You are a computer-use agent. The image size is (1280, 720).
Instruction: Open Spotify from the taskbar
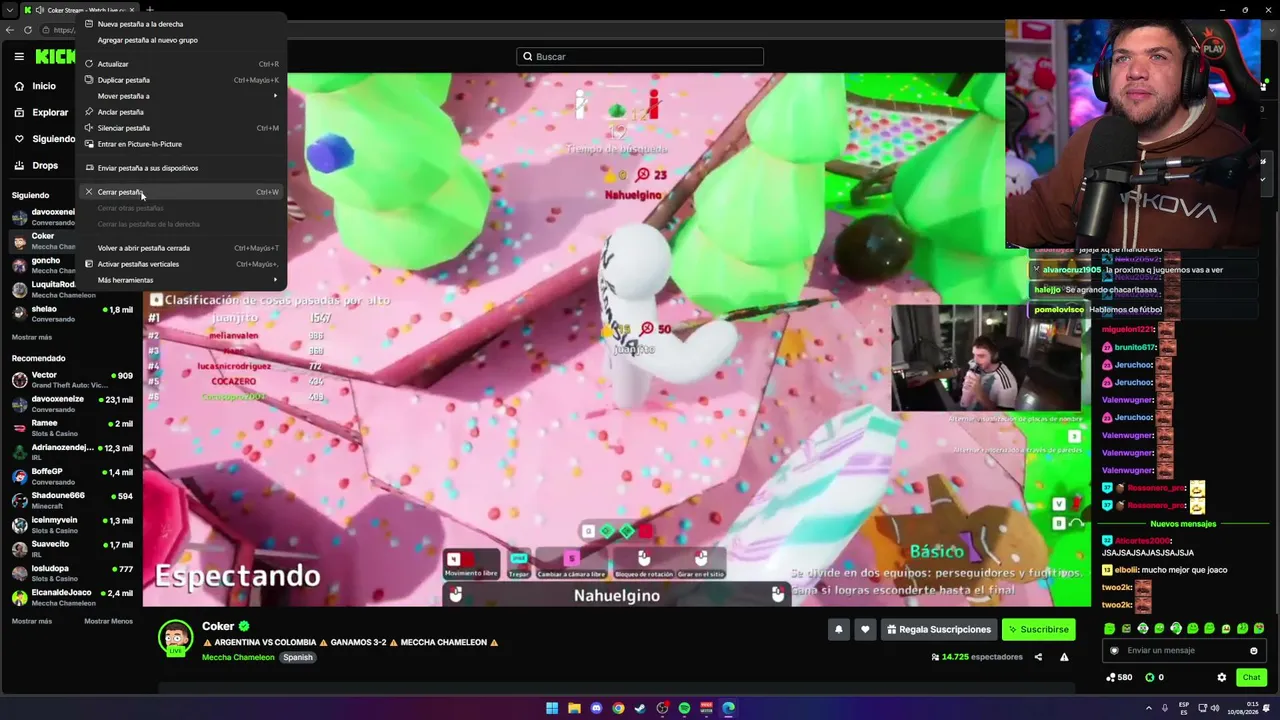[684, 708]
